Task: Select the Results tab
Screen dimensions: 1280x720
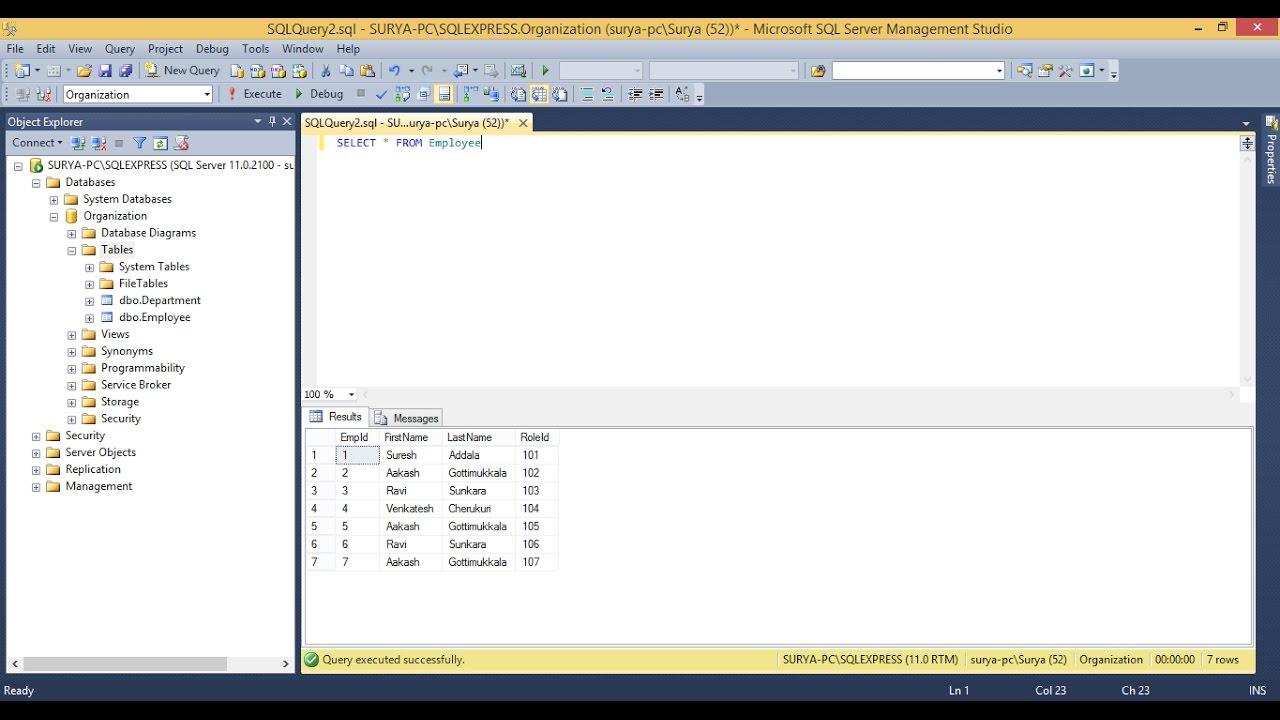Action: 336,417
